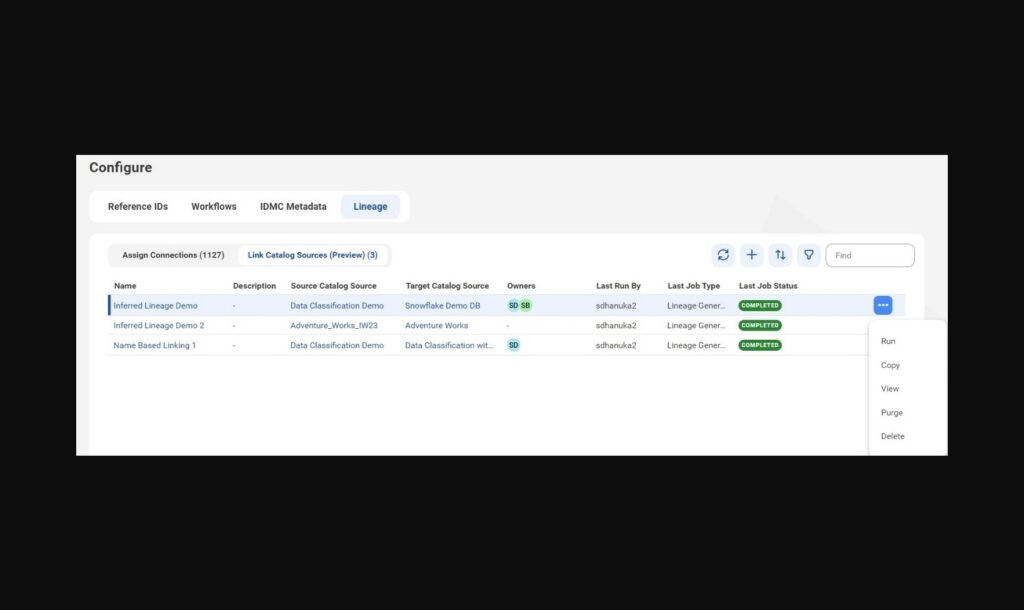Click the Source Catalog Source column header

333,286
